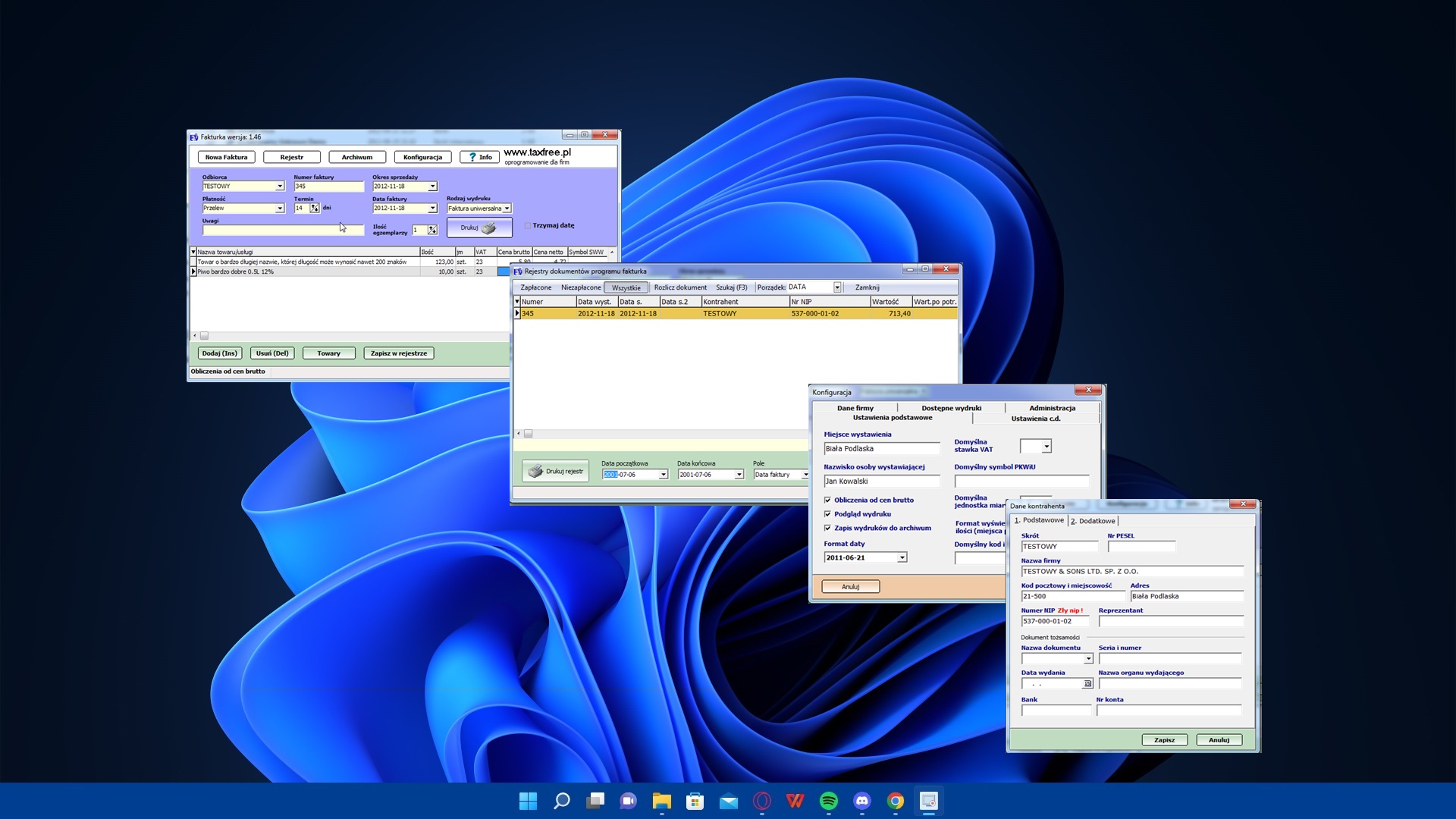Launch Discord from the taskbar

[x=861, y=801]
